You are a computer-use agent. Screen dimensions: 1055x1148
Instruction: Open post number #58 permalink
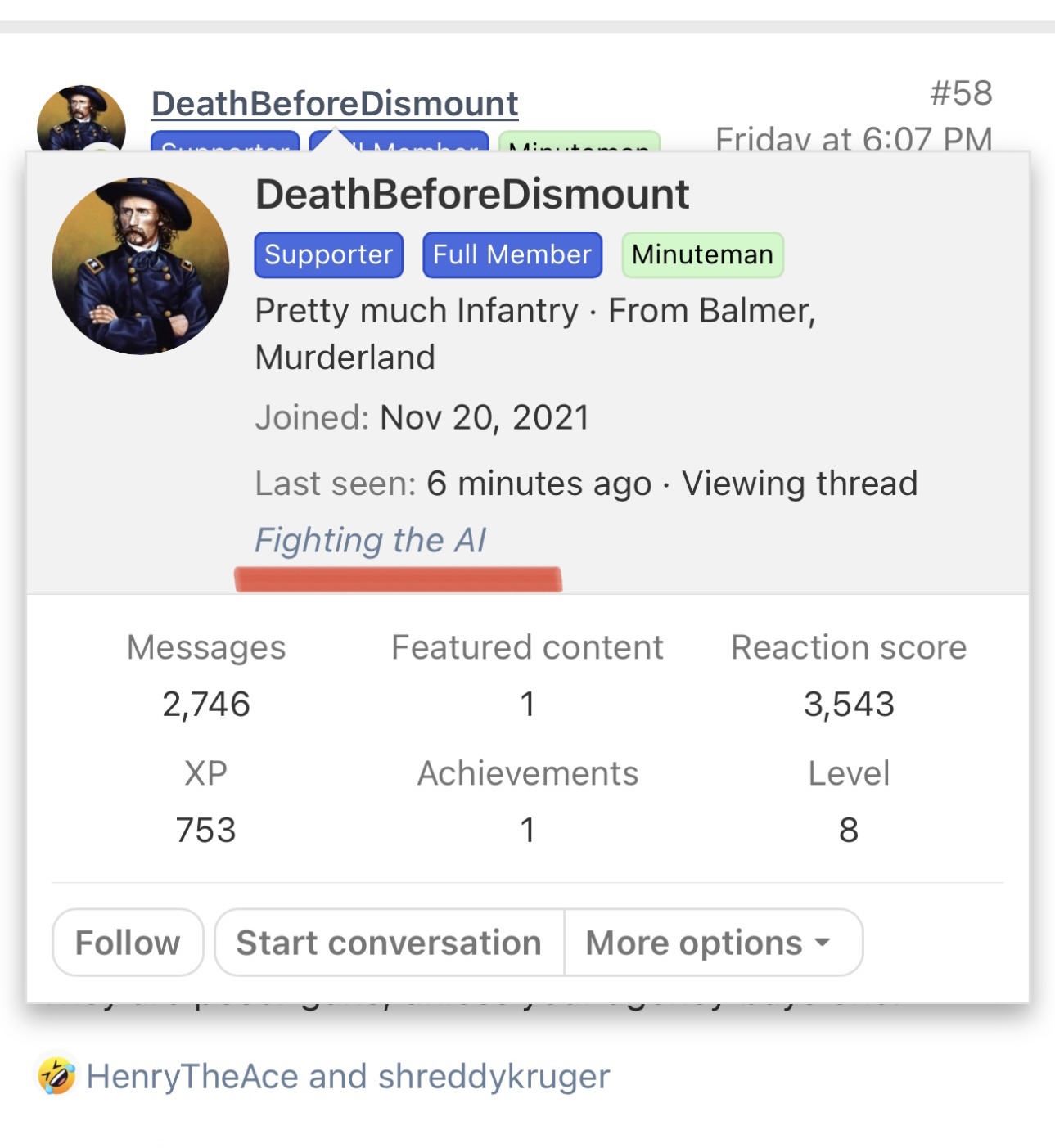point(961,93)
